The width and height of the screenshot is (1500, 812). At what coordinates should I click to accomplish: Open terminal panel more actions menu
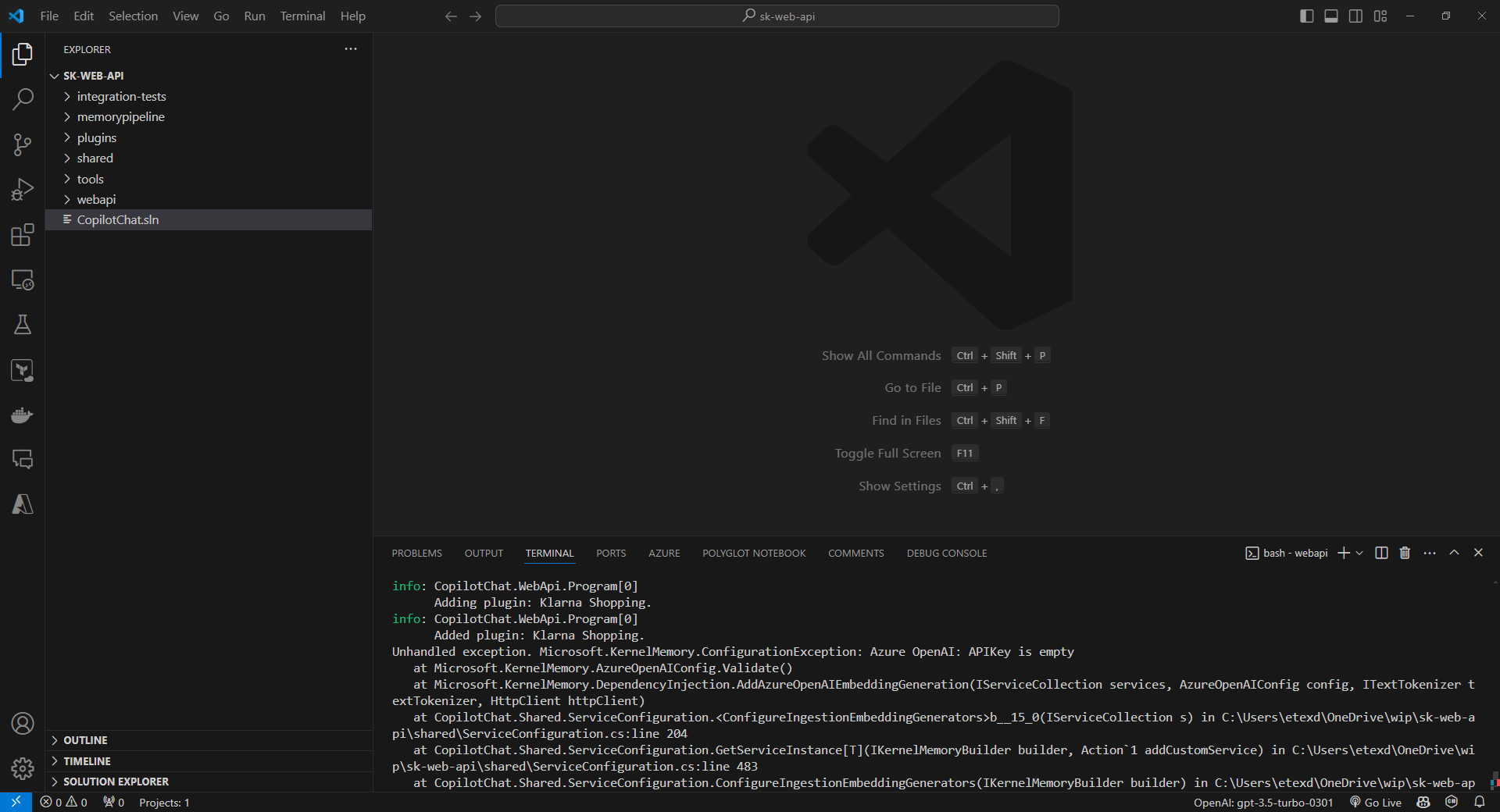(x=1430, y=553)
